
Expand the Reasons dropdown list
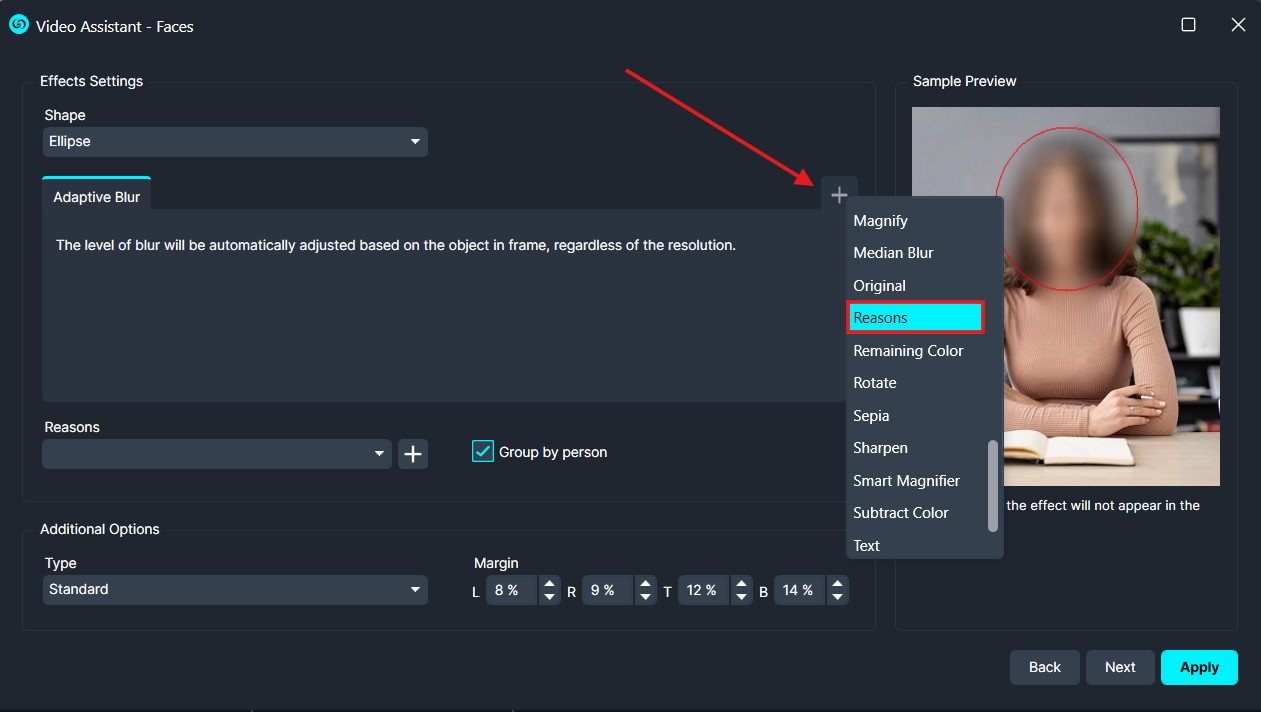pos(217,454)
